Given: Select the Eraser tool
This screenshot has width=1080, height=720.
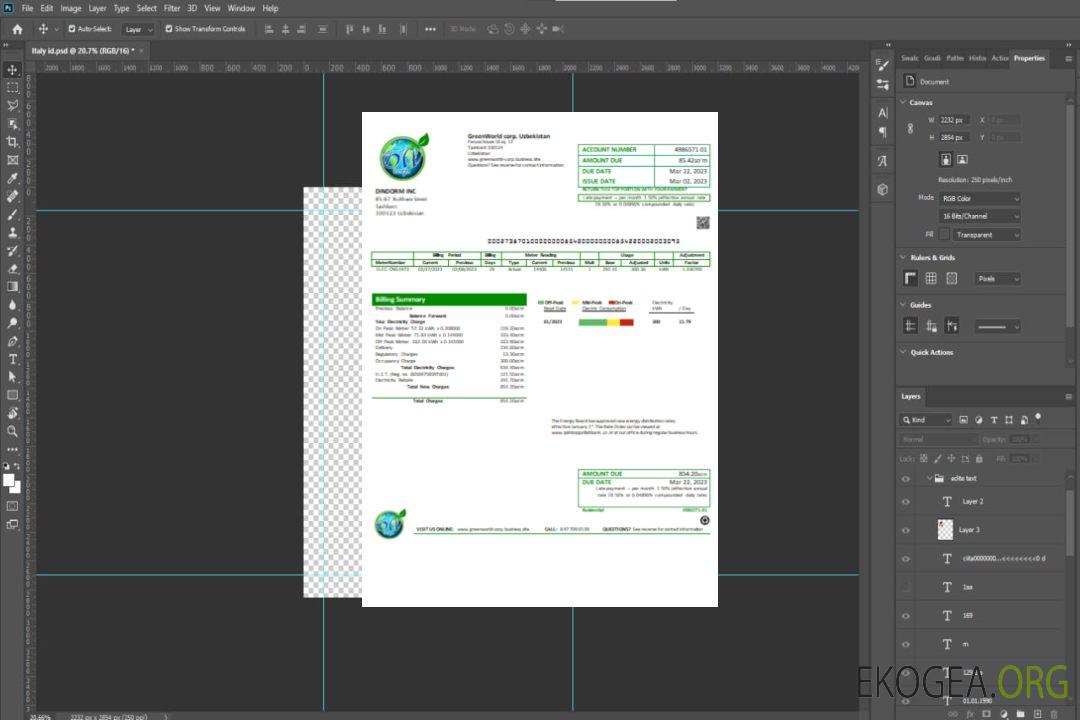Looking at the screenshot, I should tap(12, 269).
